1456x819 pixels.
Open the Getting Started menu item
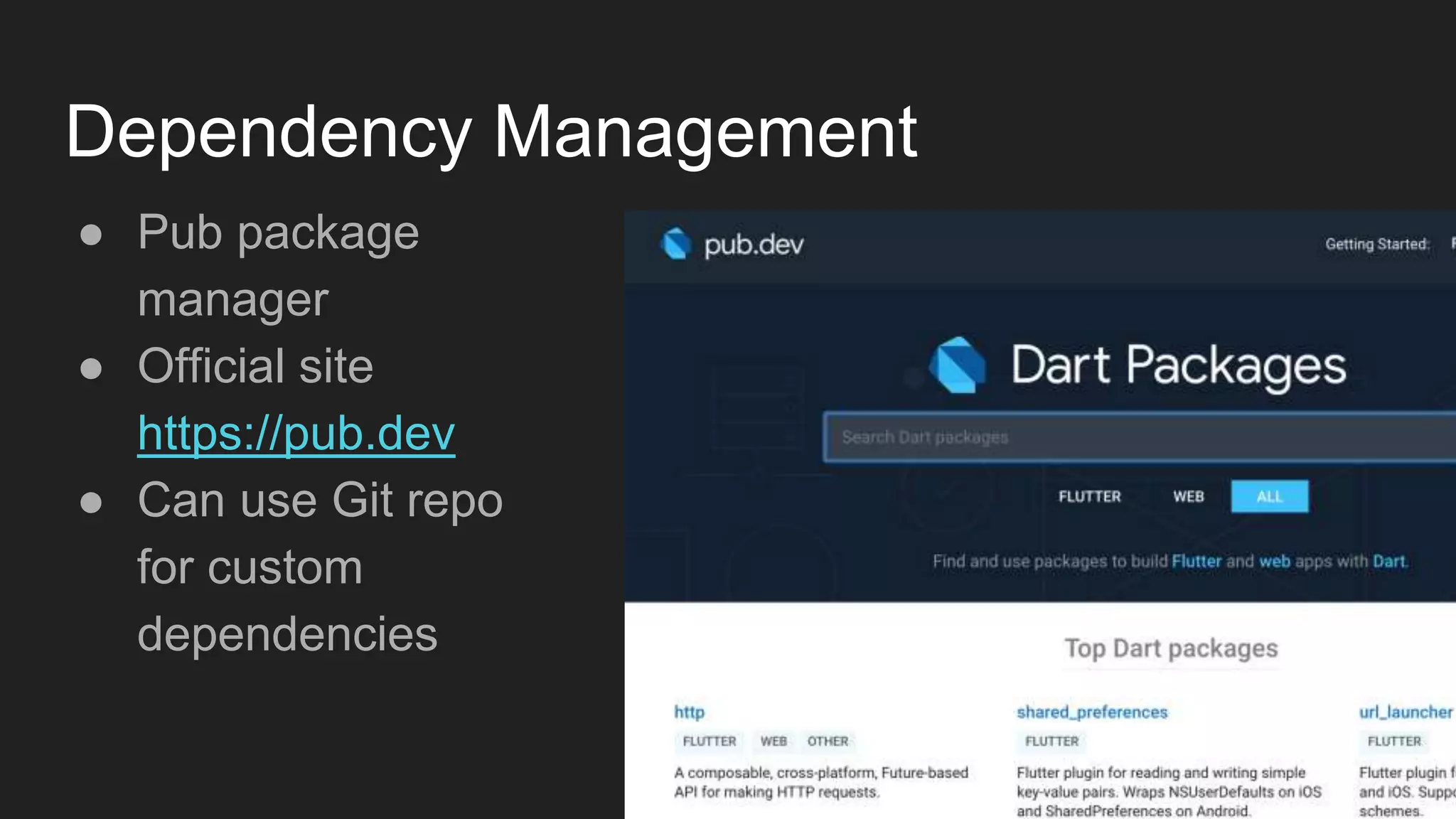coord(1377,245)
